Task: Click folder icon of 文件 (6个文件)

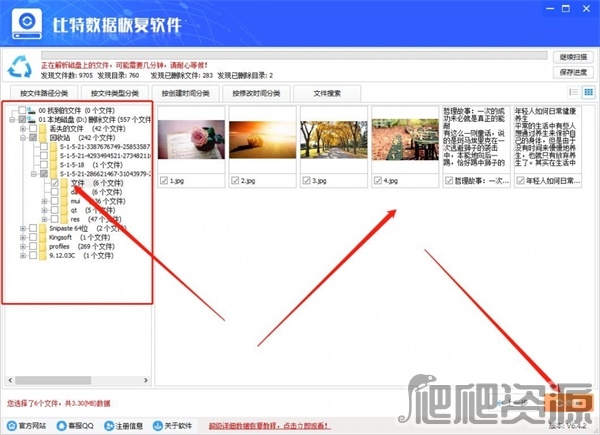Action: (x=64, y=183)
